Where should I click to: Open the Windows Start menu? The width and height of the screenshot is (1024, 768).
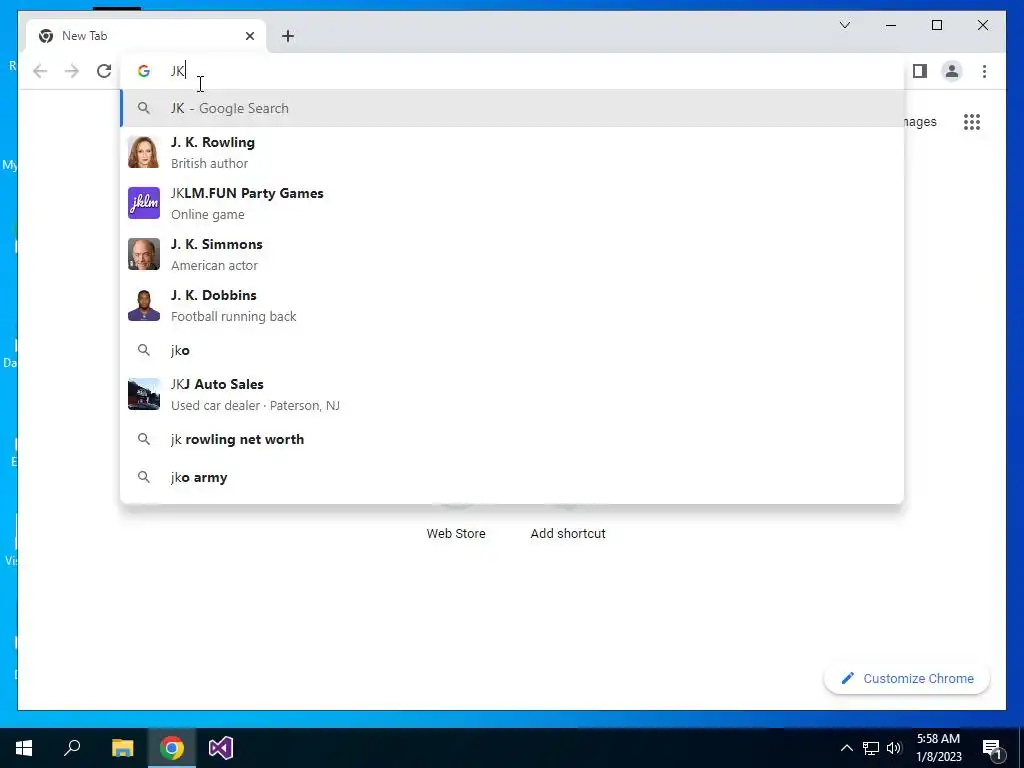24,748
